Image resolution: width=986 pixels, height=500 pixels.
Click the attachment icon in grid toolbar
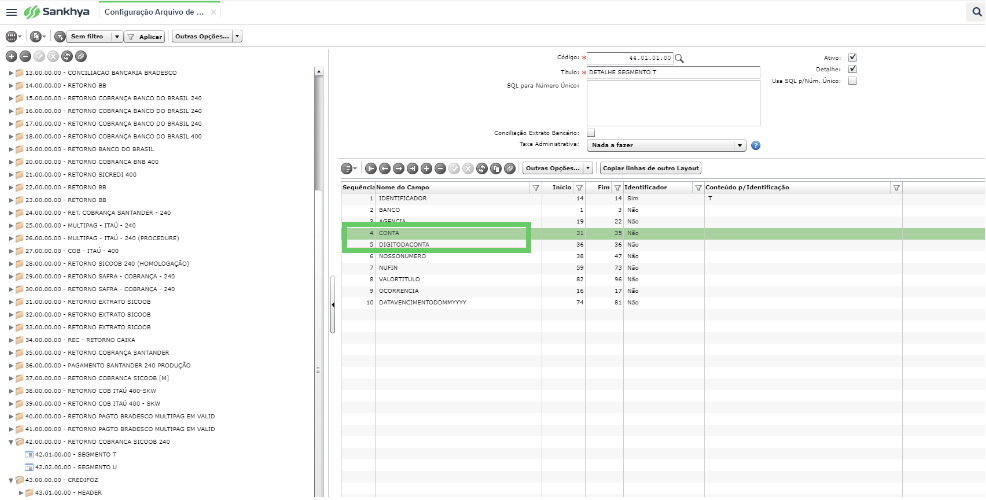(x=510, y=169)
